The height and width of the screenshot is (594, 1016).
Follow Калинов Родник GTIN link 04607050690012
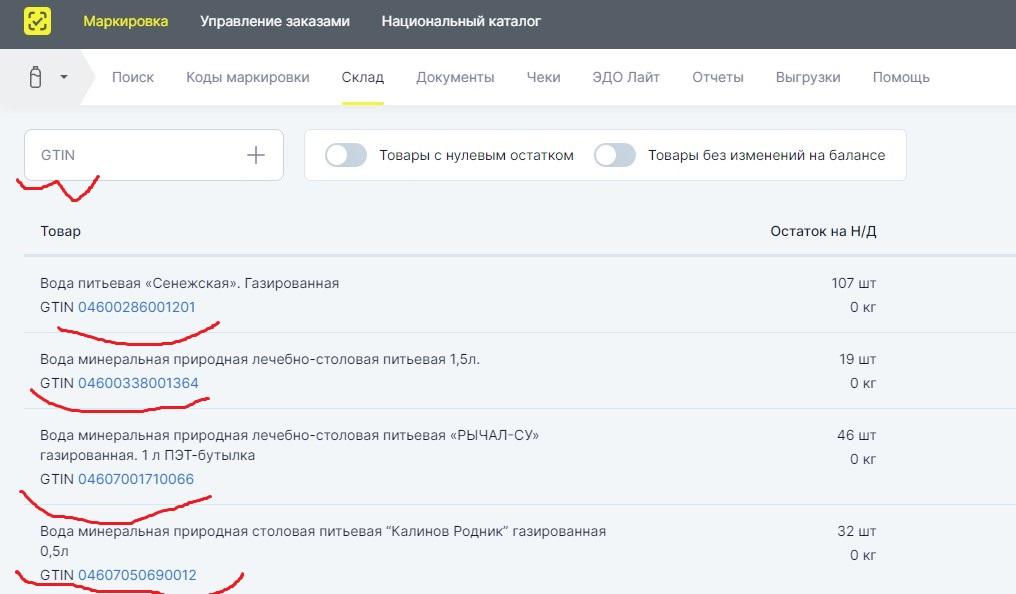click(x=137, y=575)
